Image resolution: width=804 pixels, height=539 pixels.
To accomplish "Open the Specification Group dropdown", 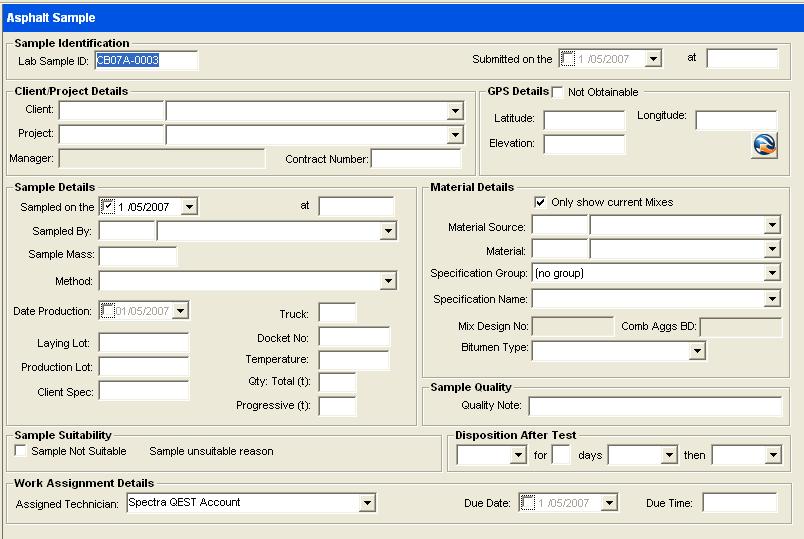I will click(772, 273).
